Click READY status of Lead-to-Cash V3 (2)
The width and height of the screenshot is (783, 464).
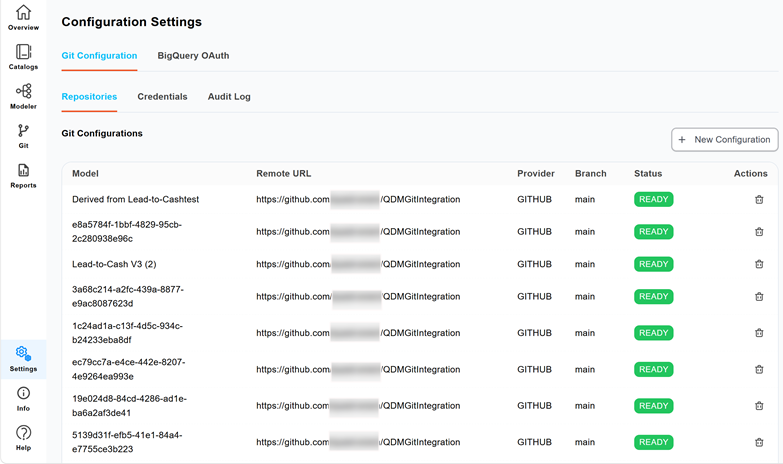pos(654,264)
